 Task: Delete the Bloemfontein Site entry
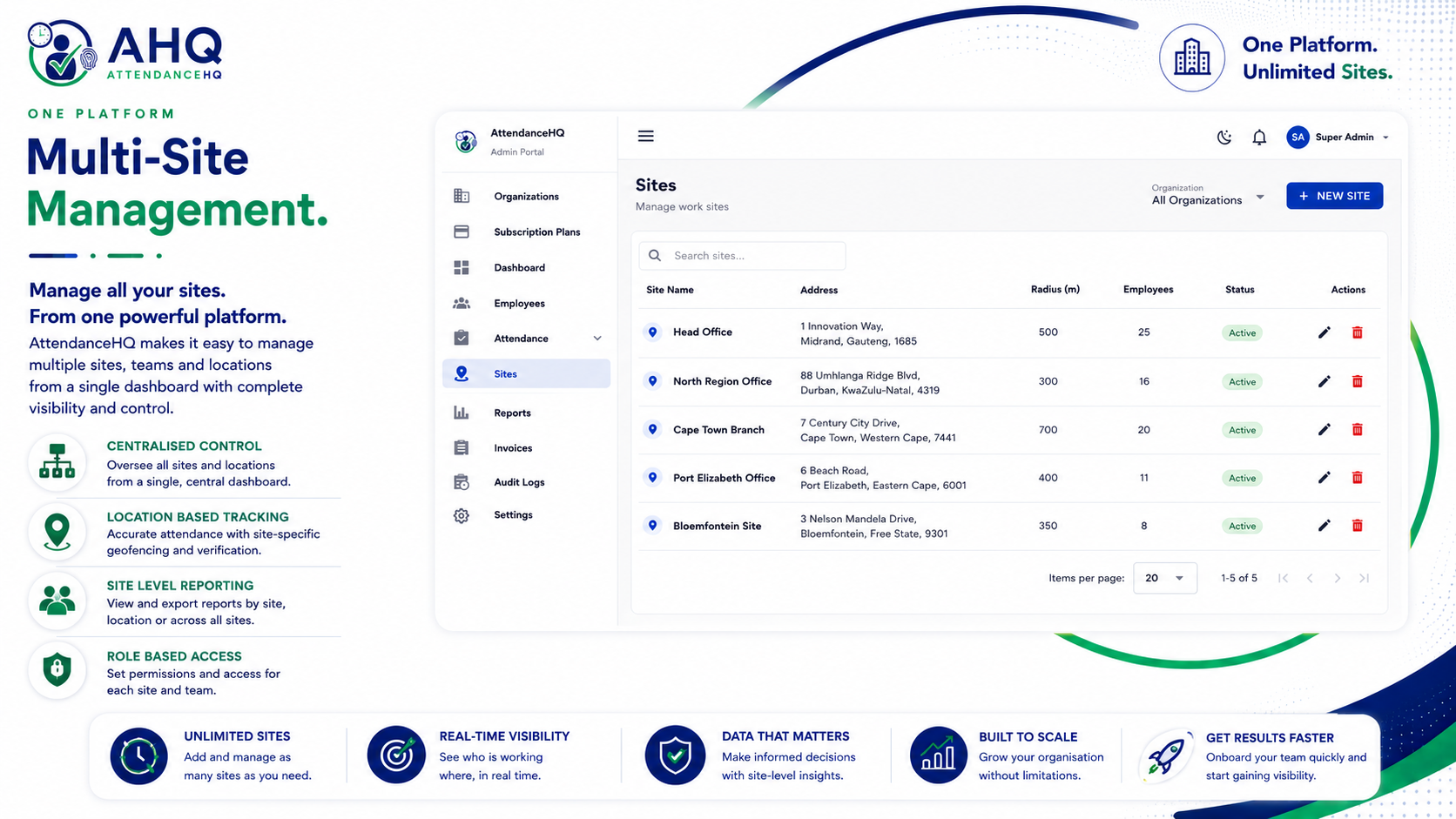click(x=1357, y=525)
